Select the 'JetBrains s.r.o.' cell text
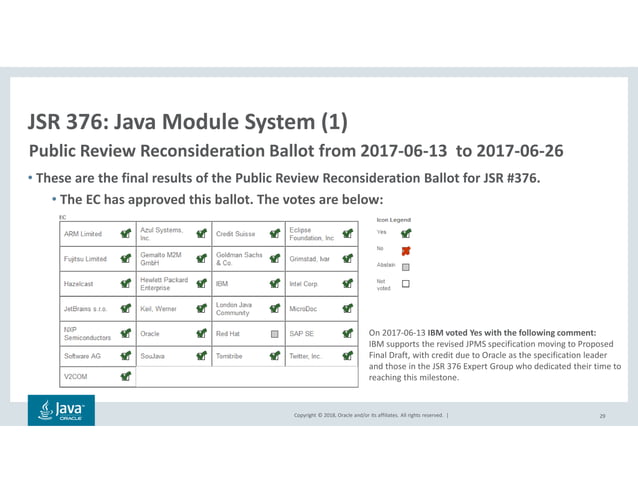This screenshot has width=638, height=493. (x=85, y=309)
